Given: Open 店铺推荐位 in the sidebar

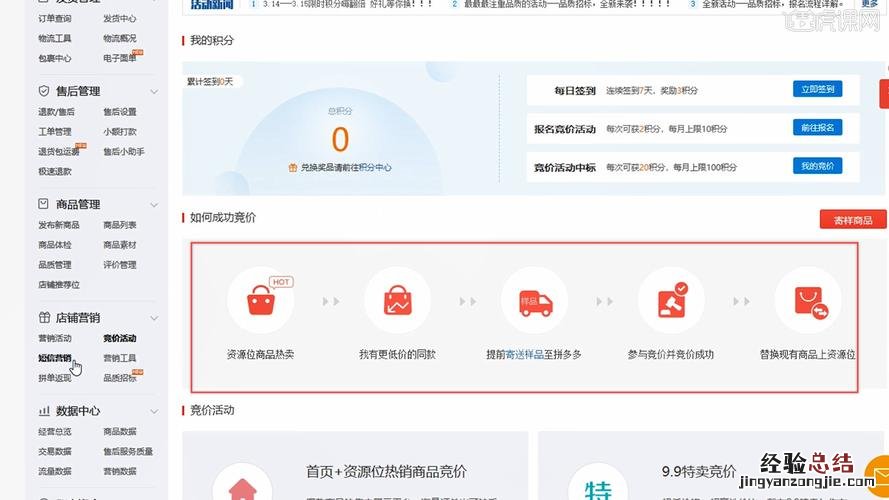Looking at the screenshot, I should click(x=59, y=285).
